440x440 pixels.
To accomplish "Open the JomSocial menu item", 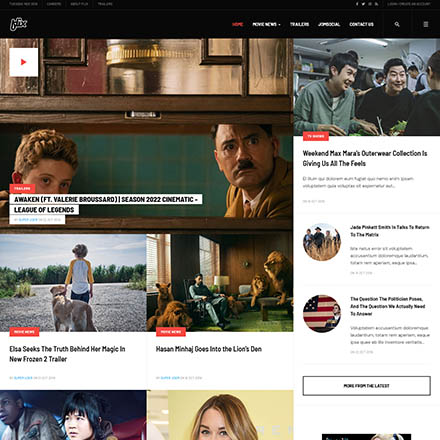I will [x=329, y=24].
